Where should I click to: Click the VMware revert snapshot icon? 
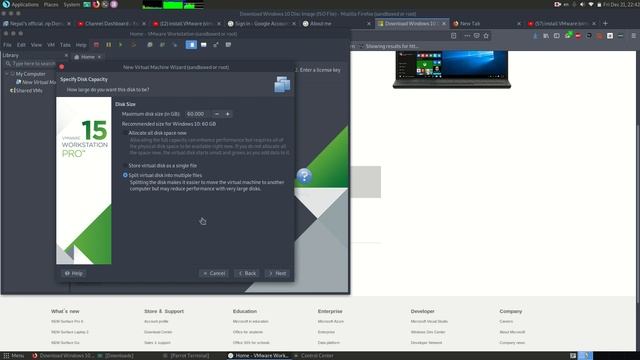(162, 45)
